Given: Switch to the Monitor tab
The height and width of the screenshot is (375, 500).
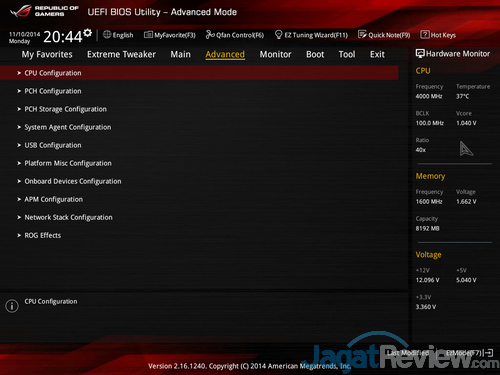Looking at the screenshot, I should tap(275, 54).
